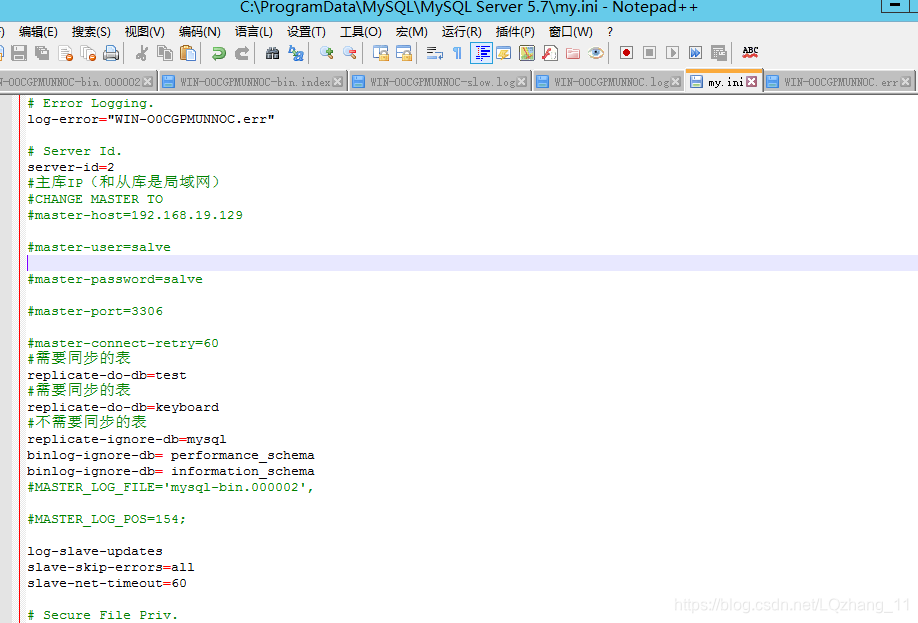918x623 pixels.
Task: Open the 编码(N) menu
Action: point(200,32)
